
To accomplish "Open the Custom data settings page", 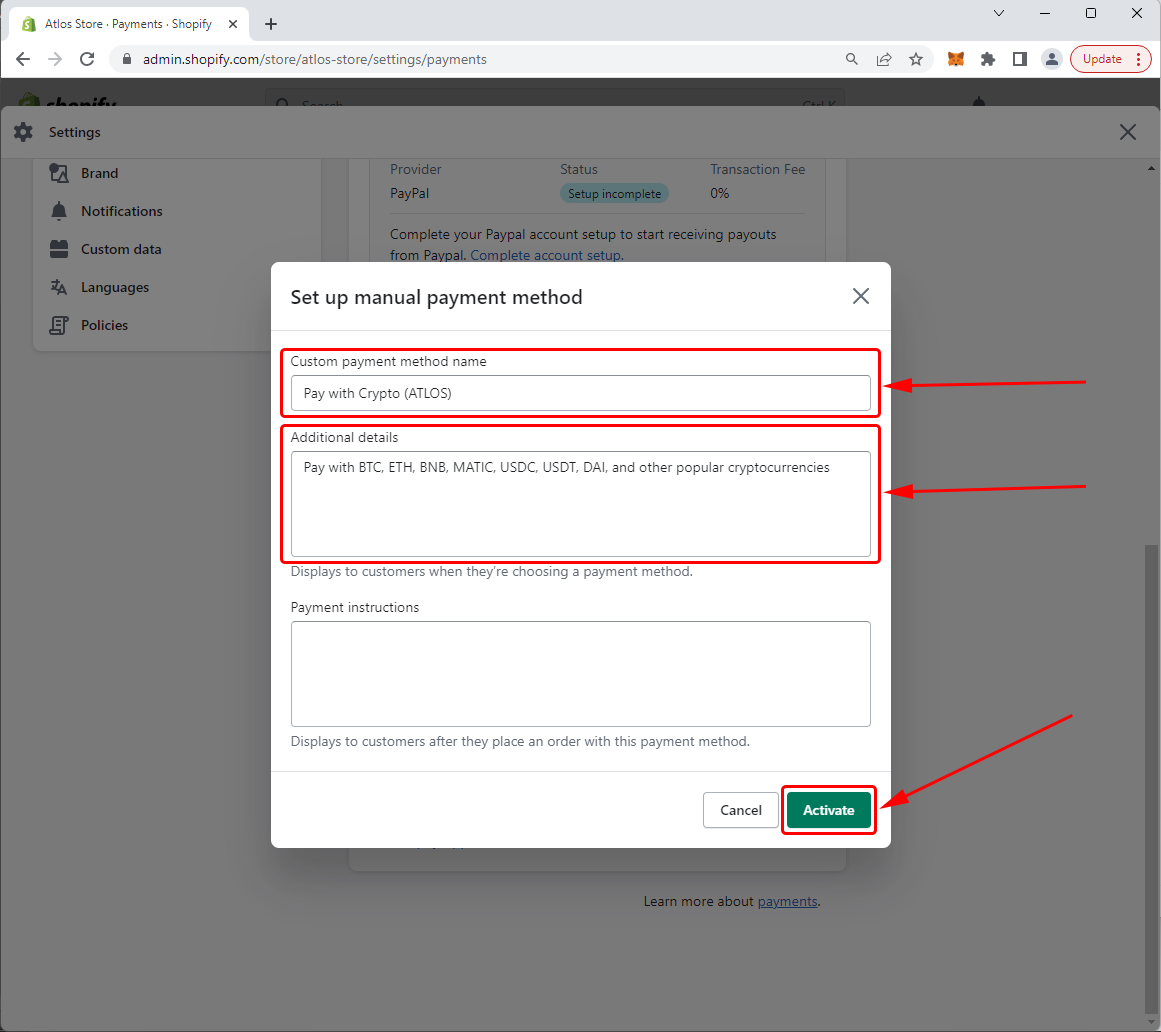I will coord(121,249).
